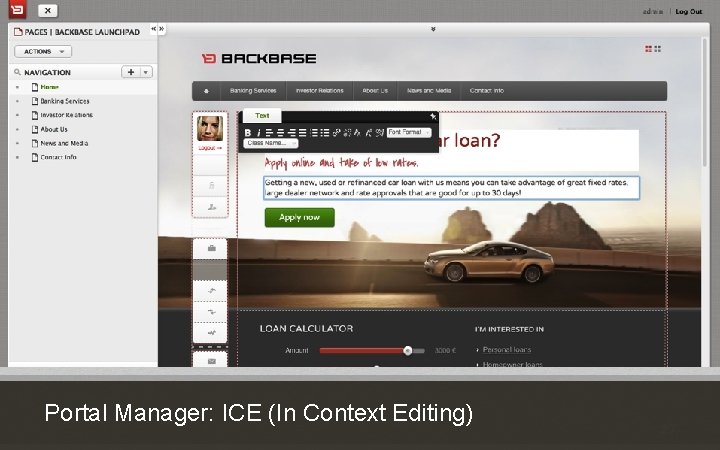720x450 pixels.
Task: Click the 'Apply online' handwritten tagline
Action: [341, 163]
